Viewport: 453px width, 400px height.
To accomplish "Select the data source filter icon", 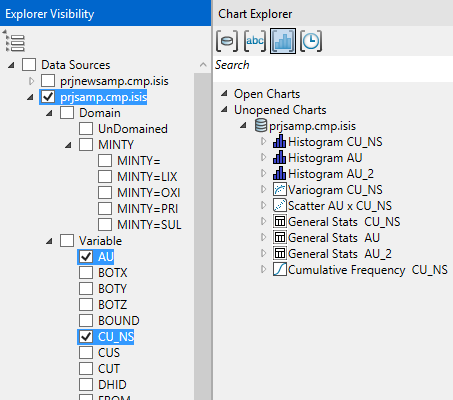I will pos(227,41).
